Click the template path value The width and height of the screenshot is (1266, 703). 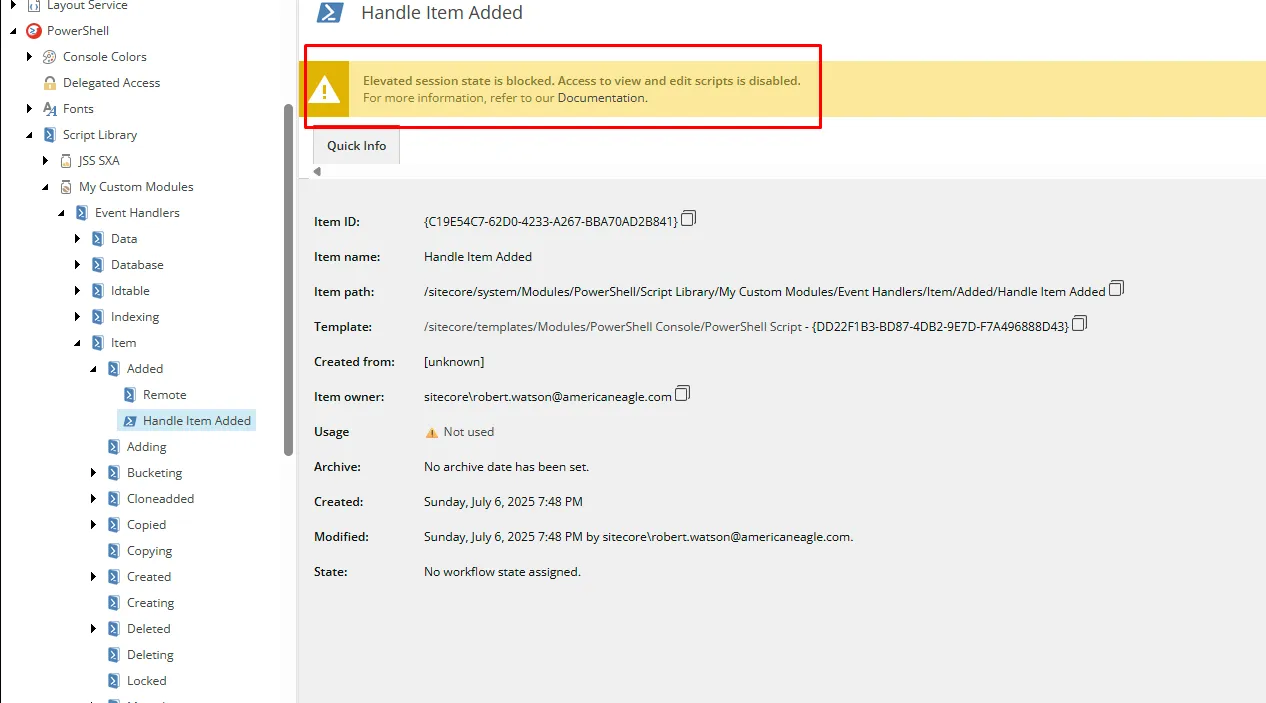pos(747,326)
